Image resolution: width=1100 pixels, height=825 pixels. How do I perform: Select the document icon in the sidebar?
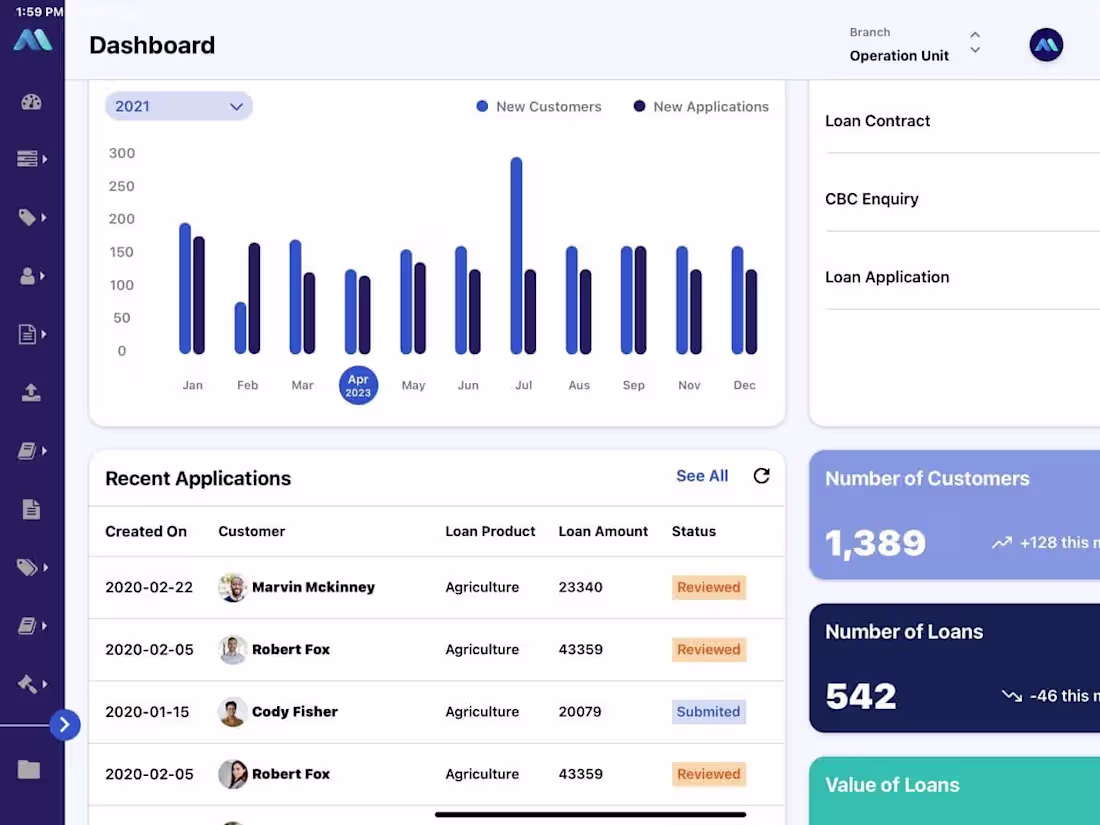click(31, 509)
